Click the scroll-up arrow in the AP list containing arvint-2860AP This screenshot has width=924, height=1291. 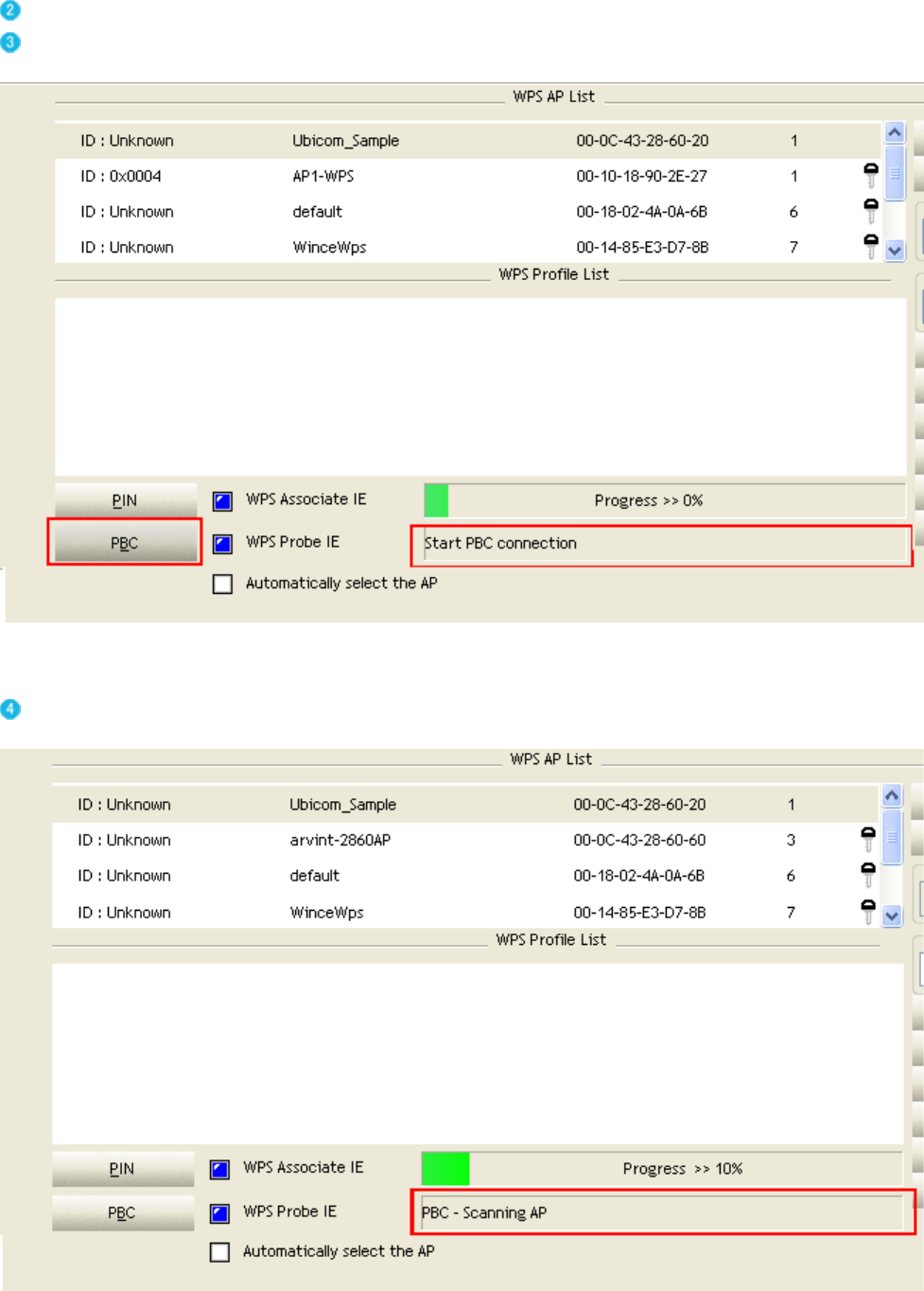click(x=892, y=796)
